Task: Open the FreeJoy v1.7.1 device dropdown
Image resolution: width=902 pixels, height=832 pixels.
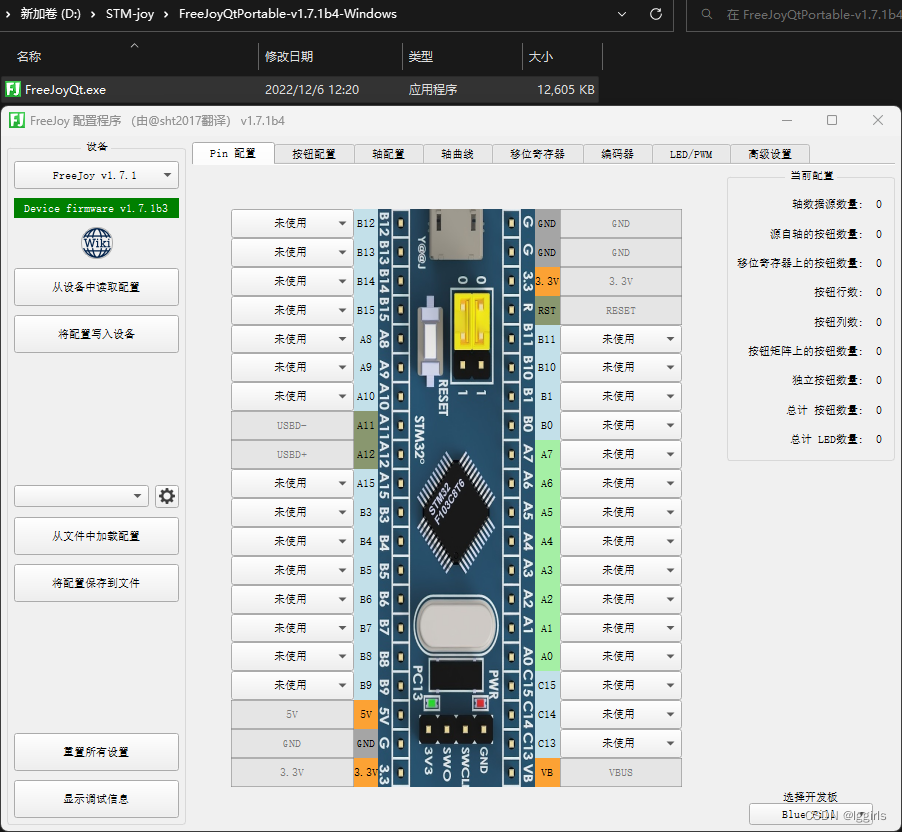Action: click(x=95, y=175)
